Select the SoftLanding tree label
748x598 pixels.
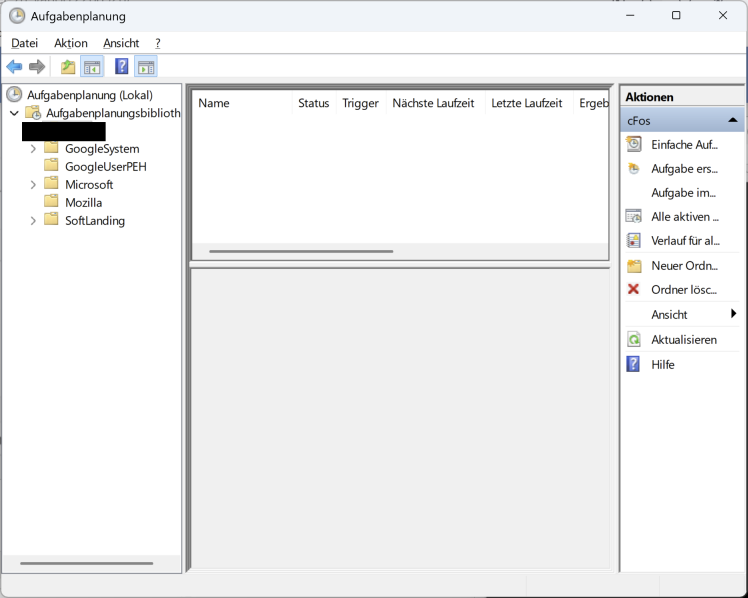click(95, 221)
